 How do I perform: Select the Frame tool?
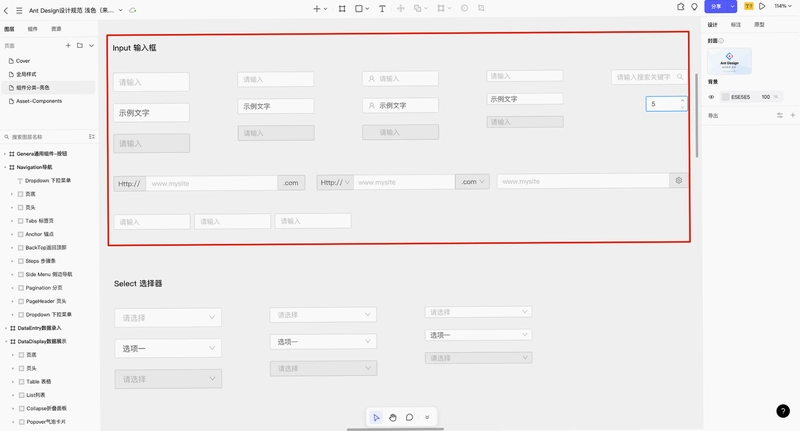click(x=342, y=9)
